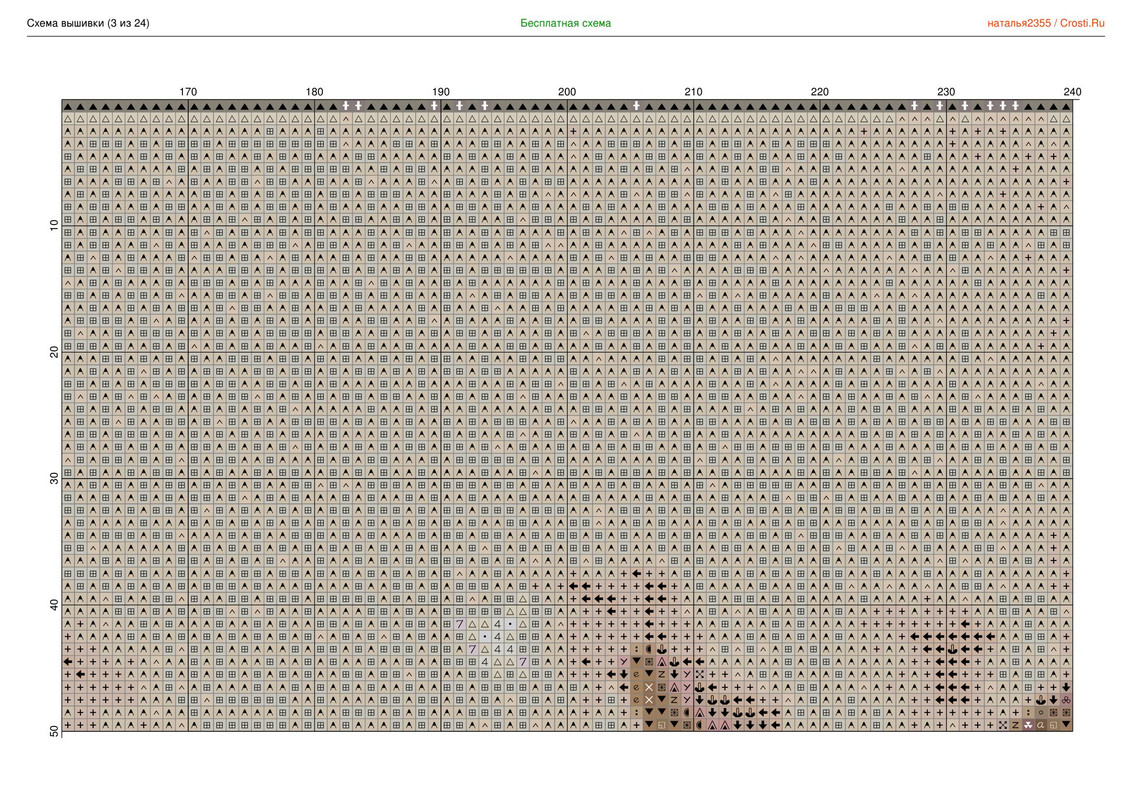Screen dimensions: 1132x800
Task: Click row label 10 on left ruler
Action: (x=54, y=225)
